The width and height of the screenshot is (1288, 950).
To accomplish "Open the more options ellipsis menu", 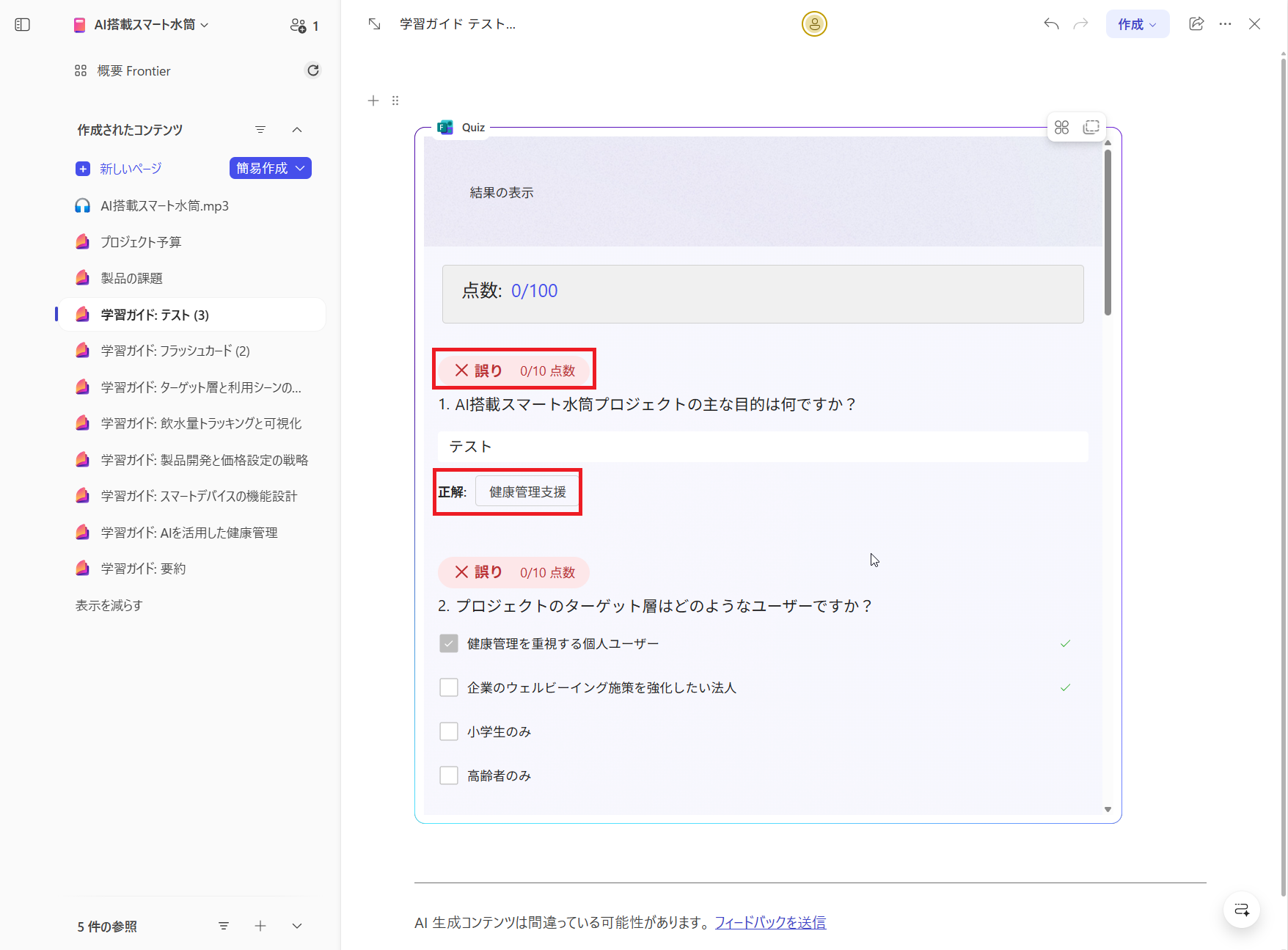I will (1225, 23).
